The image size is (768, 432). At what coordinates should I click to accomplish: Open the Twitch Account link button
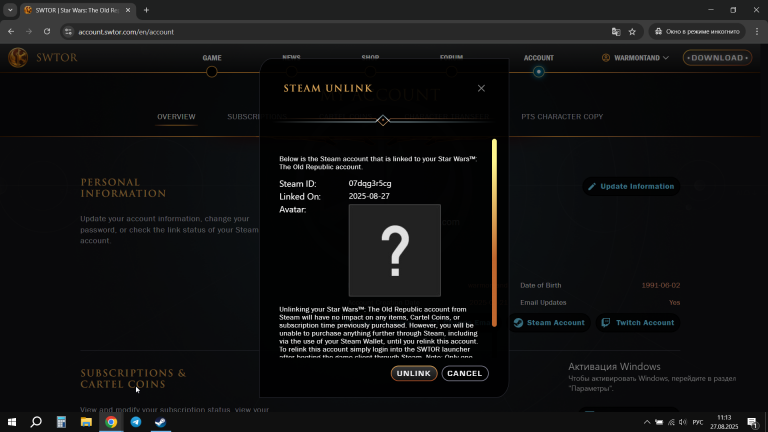coord(638,323)
